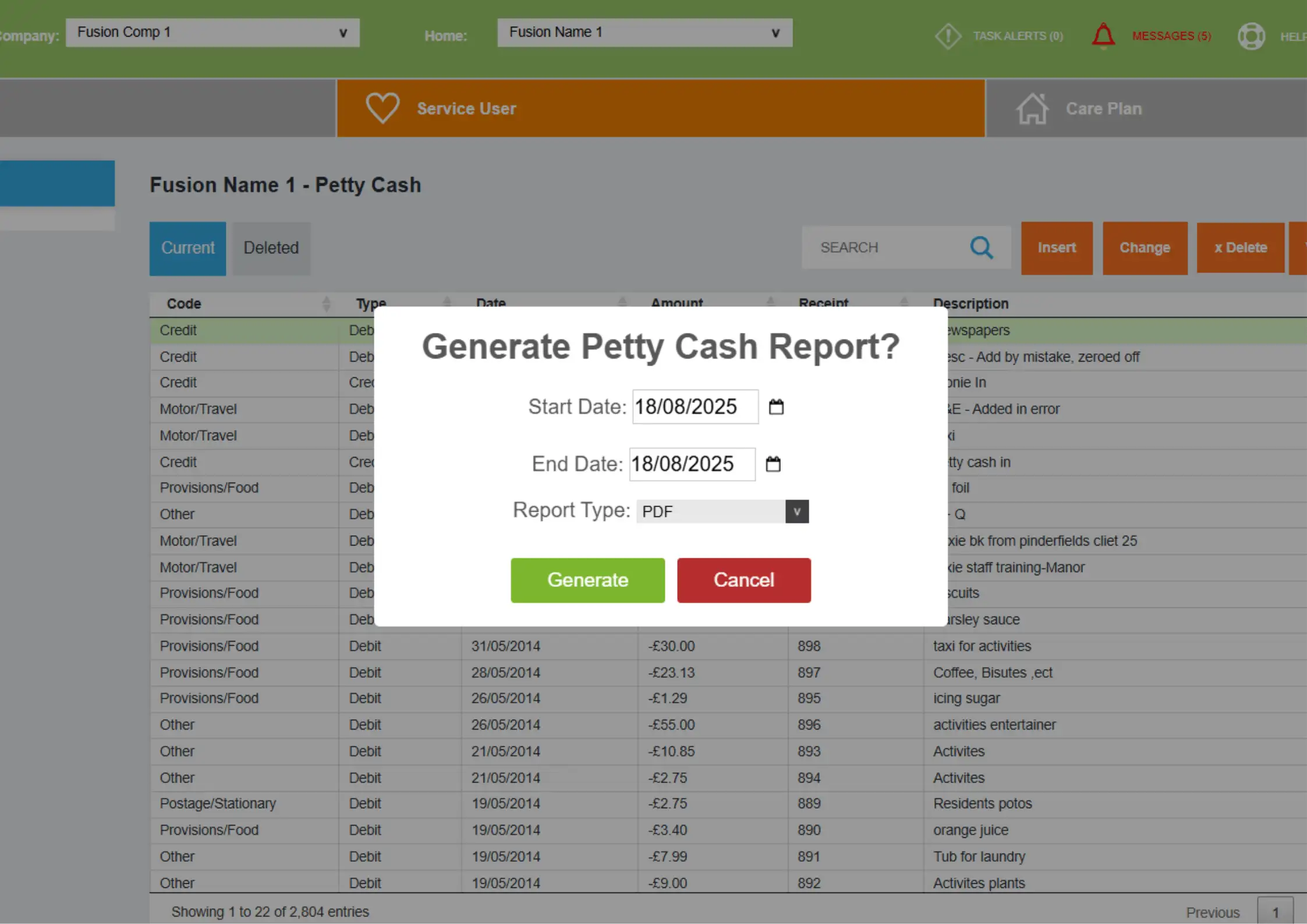Screen dimensions: 1307x924
Task: Click Cancel to dismiss the report dialog
Action: coord(743,580)
